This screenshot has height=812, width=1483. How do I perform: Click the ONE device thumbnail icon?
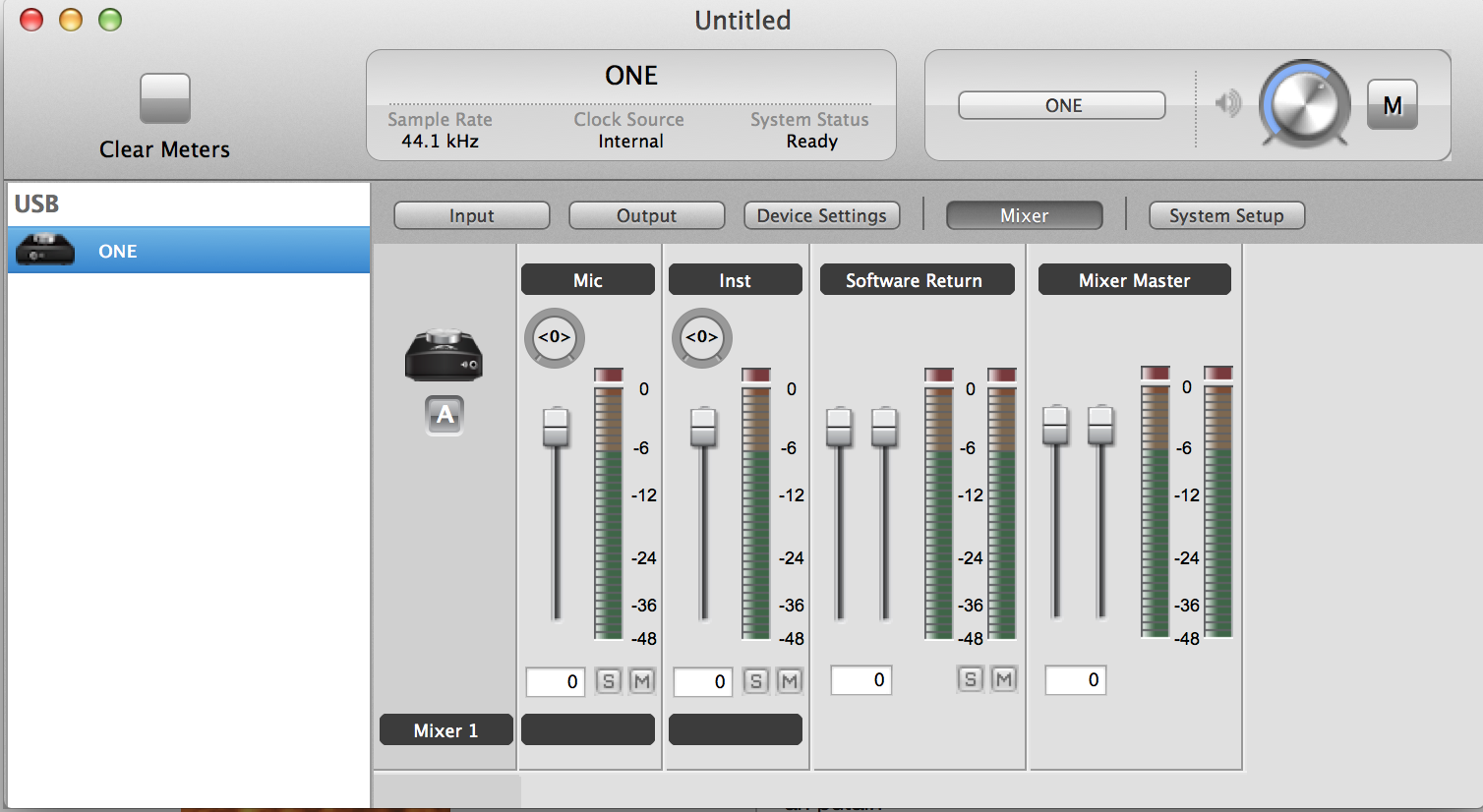445,356
